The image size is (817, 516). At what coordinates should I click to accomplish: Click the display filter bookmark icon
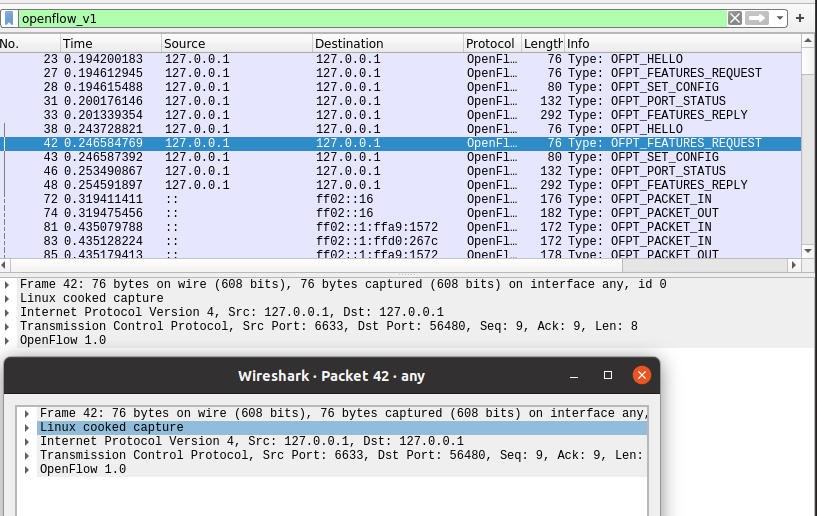(x=9, y=19)
